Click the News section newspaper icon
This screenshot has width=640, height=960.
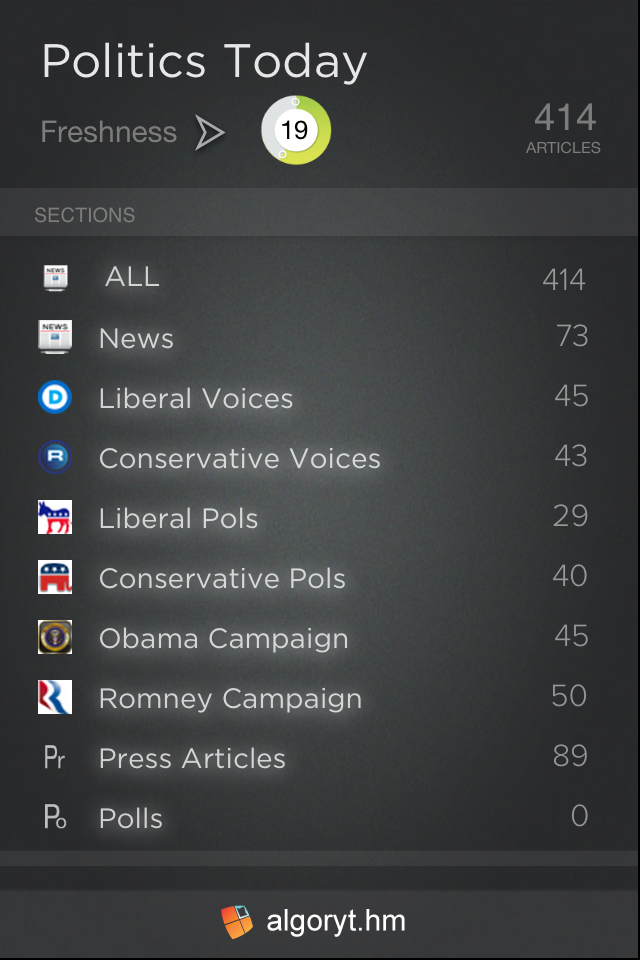point(55,337)
